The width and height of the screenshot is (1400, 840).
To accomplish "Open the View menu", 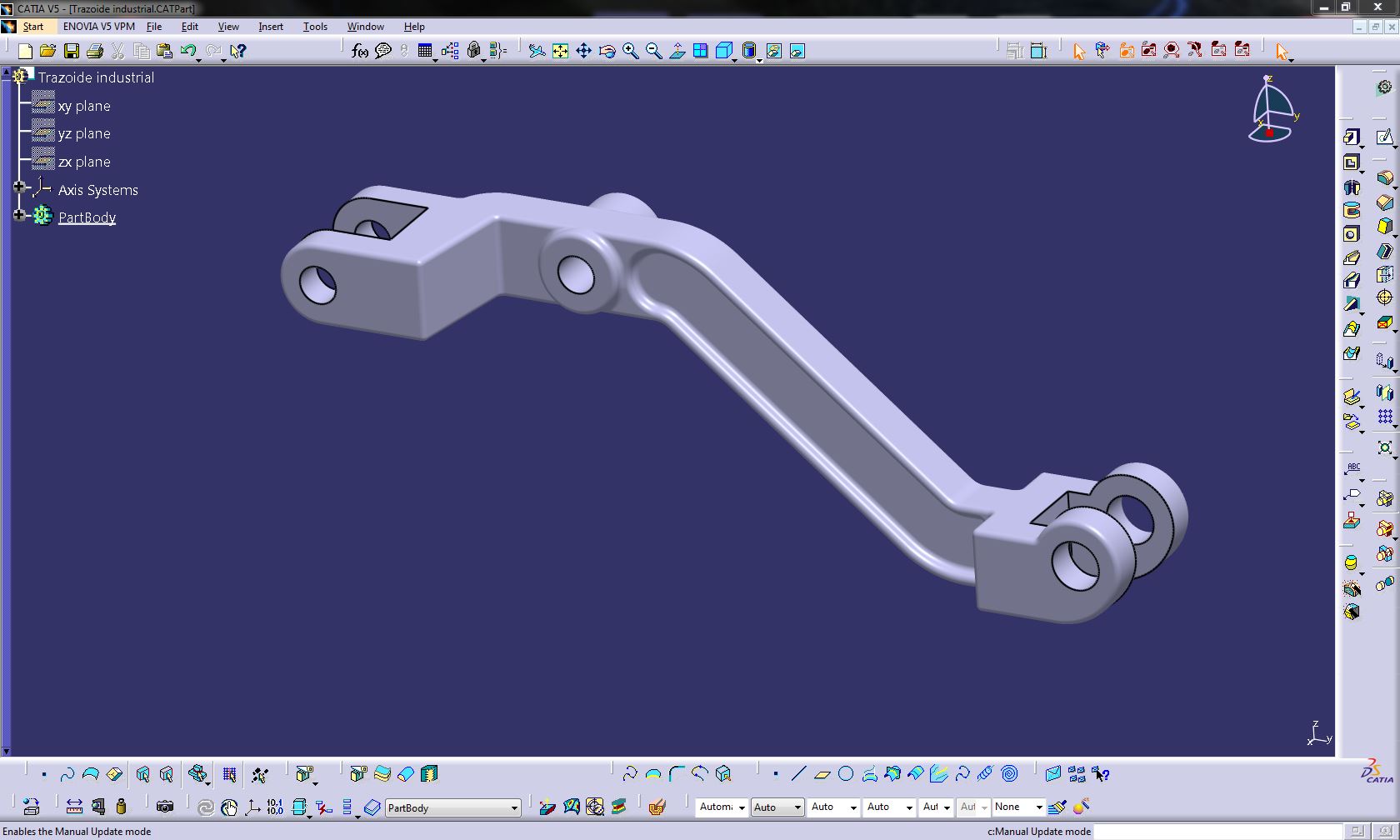I will click(228, 27).
